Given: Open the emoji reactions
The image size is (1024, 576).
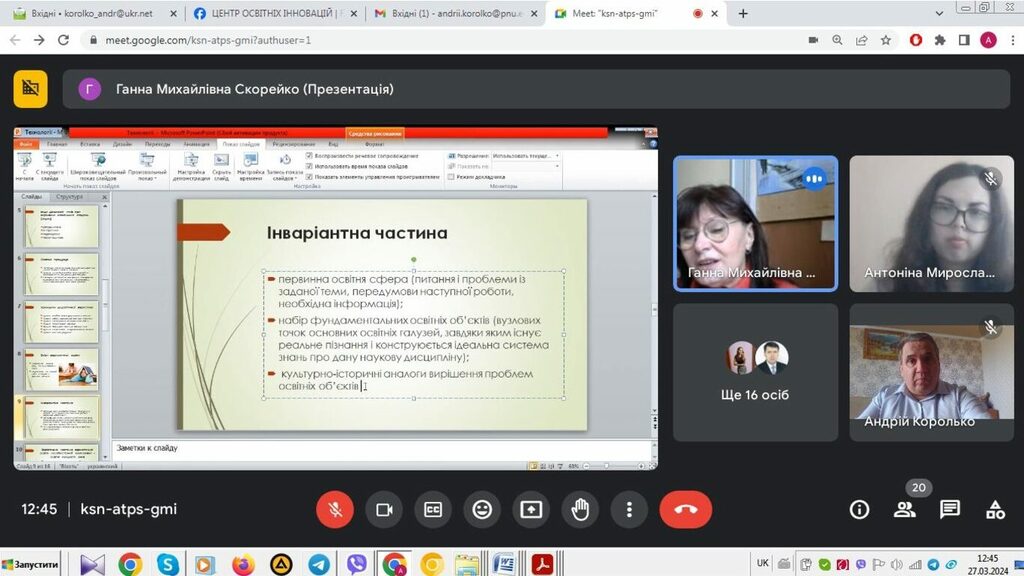Looking at the screenshot, I should 482,509.
